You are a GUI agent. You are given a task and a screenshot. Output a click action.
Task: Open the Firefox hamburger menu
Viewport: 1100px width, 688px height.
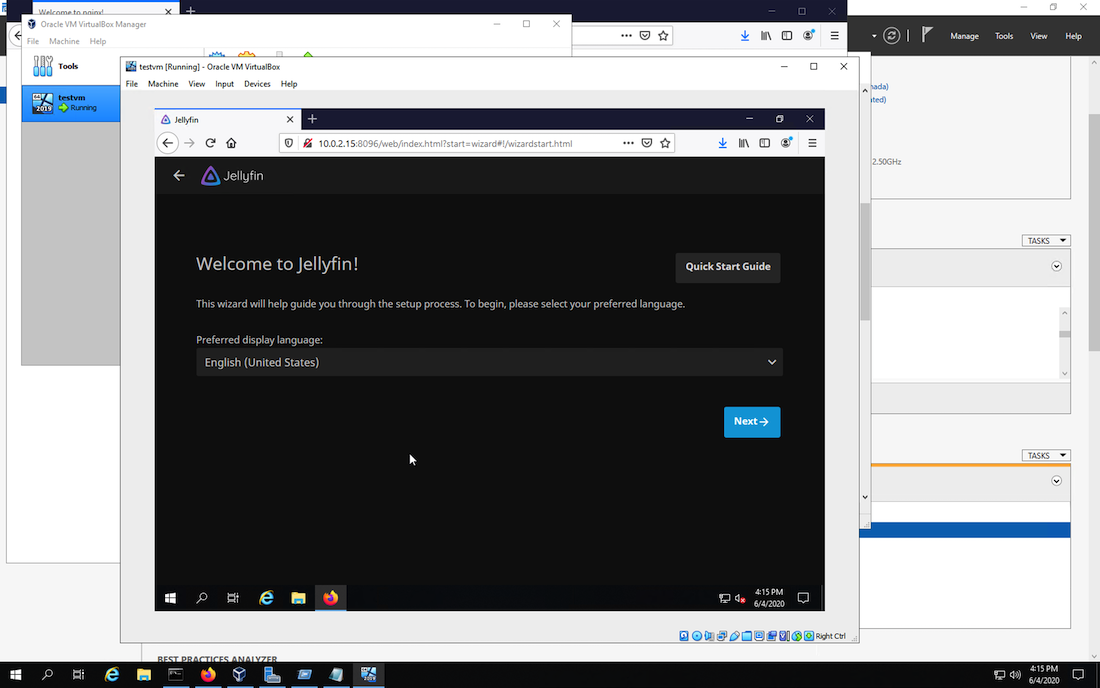(x=812, y=143)
